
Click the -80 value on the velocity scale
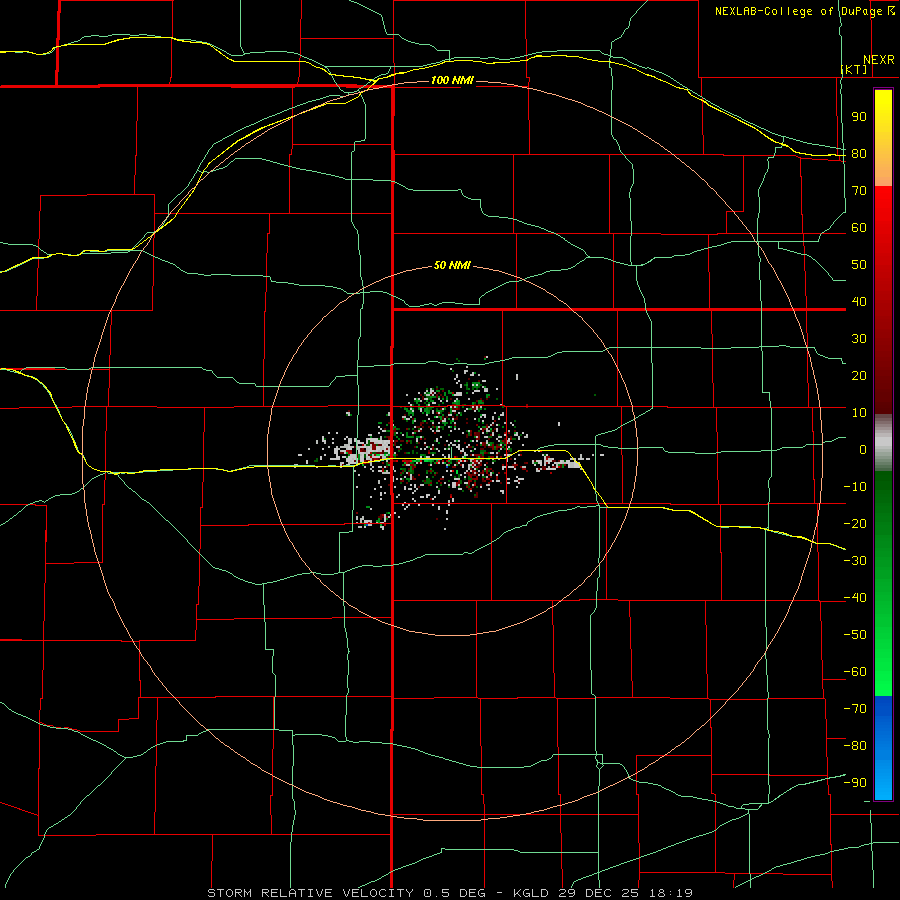point(855,746)
